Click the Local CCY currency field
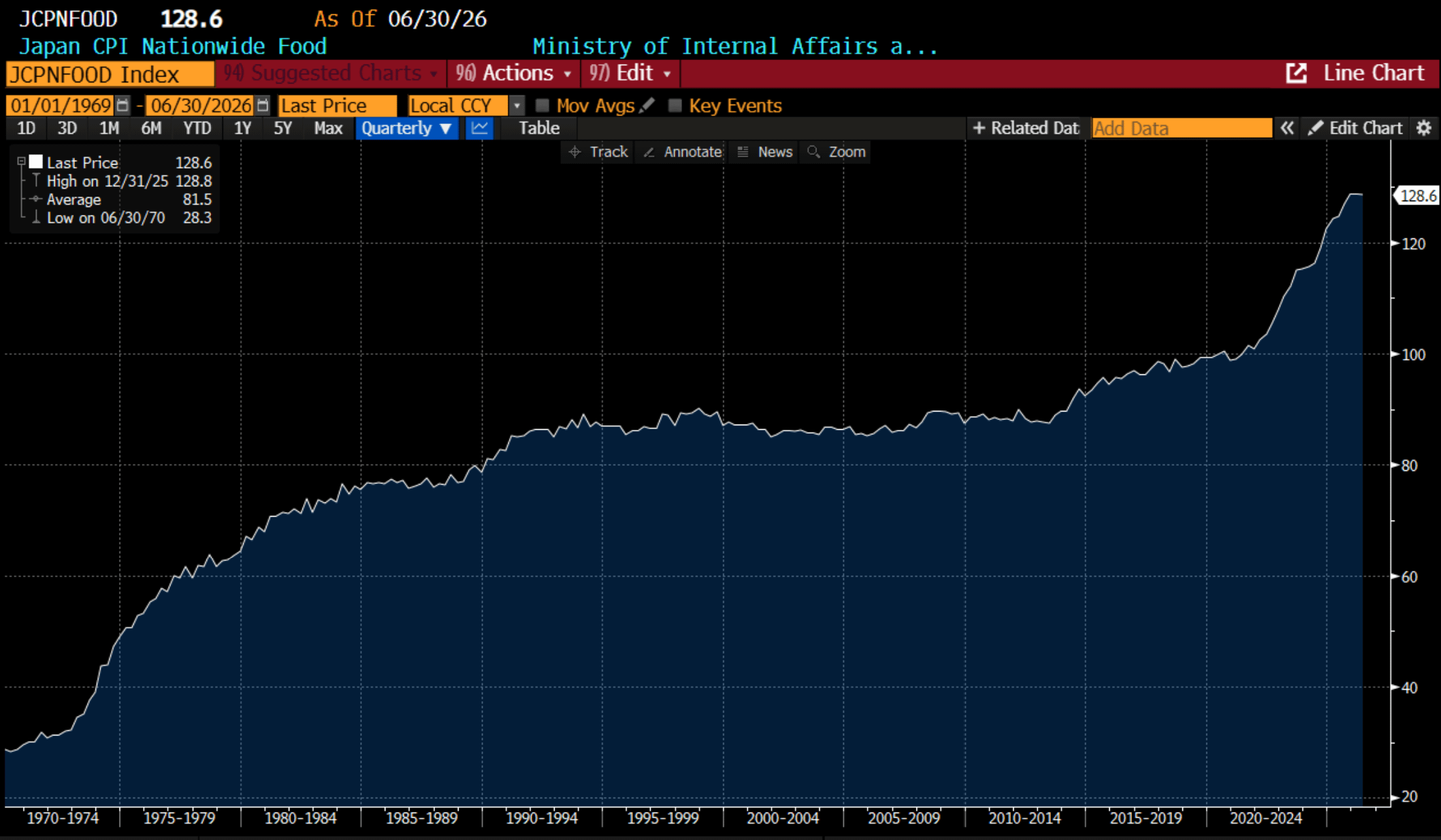 tap(458, 105)
